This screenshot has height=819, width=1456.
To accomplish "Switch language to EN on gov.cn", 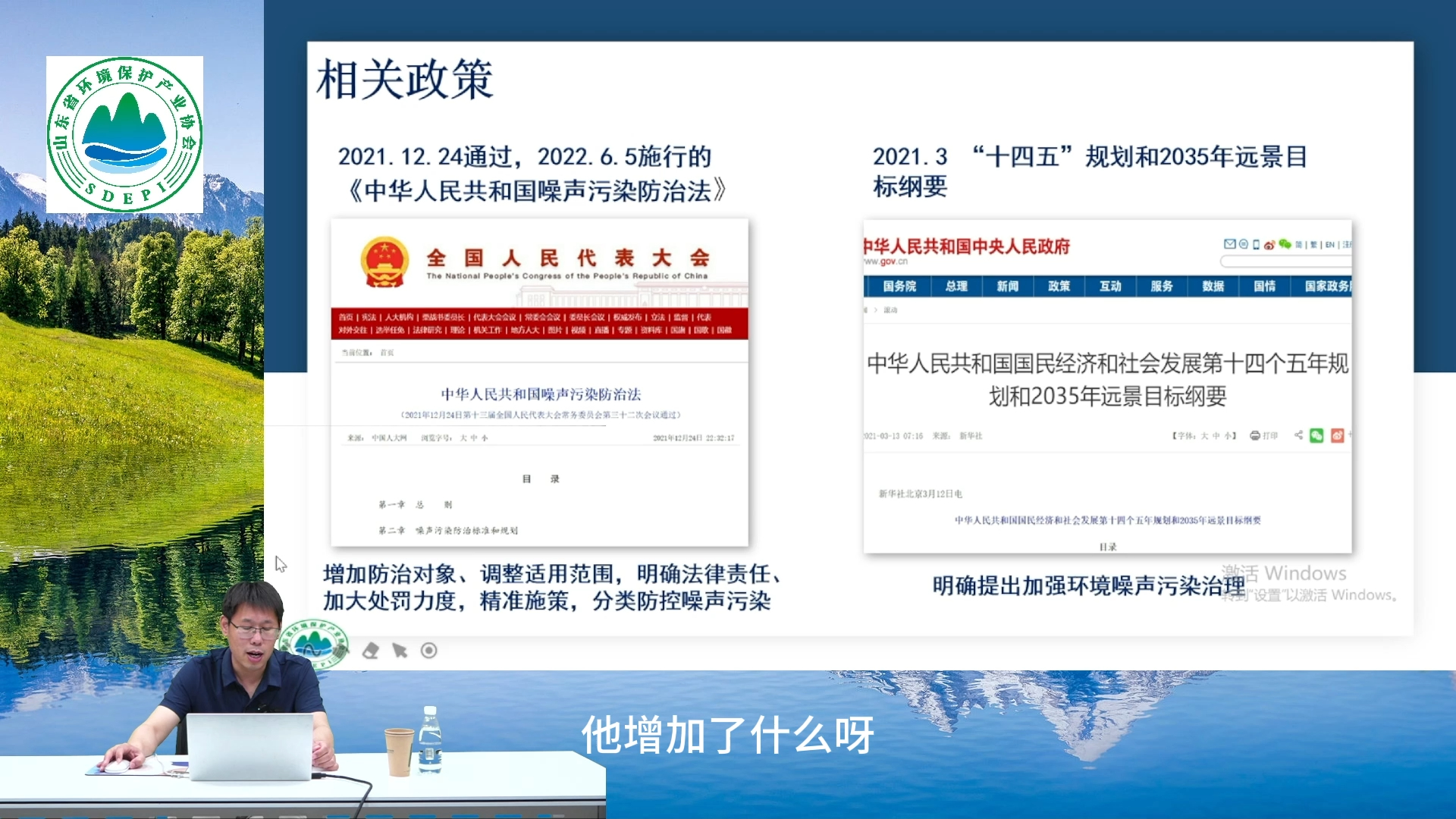I will coord(1329,244).
